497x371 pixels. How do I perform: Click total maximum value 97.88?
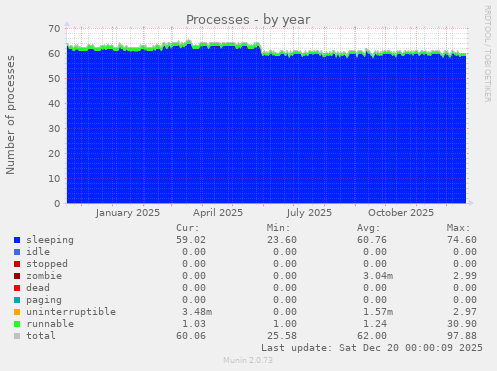tap(462, 336)
